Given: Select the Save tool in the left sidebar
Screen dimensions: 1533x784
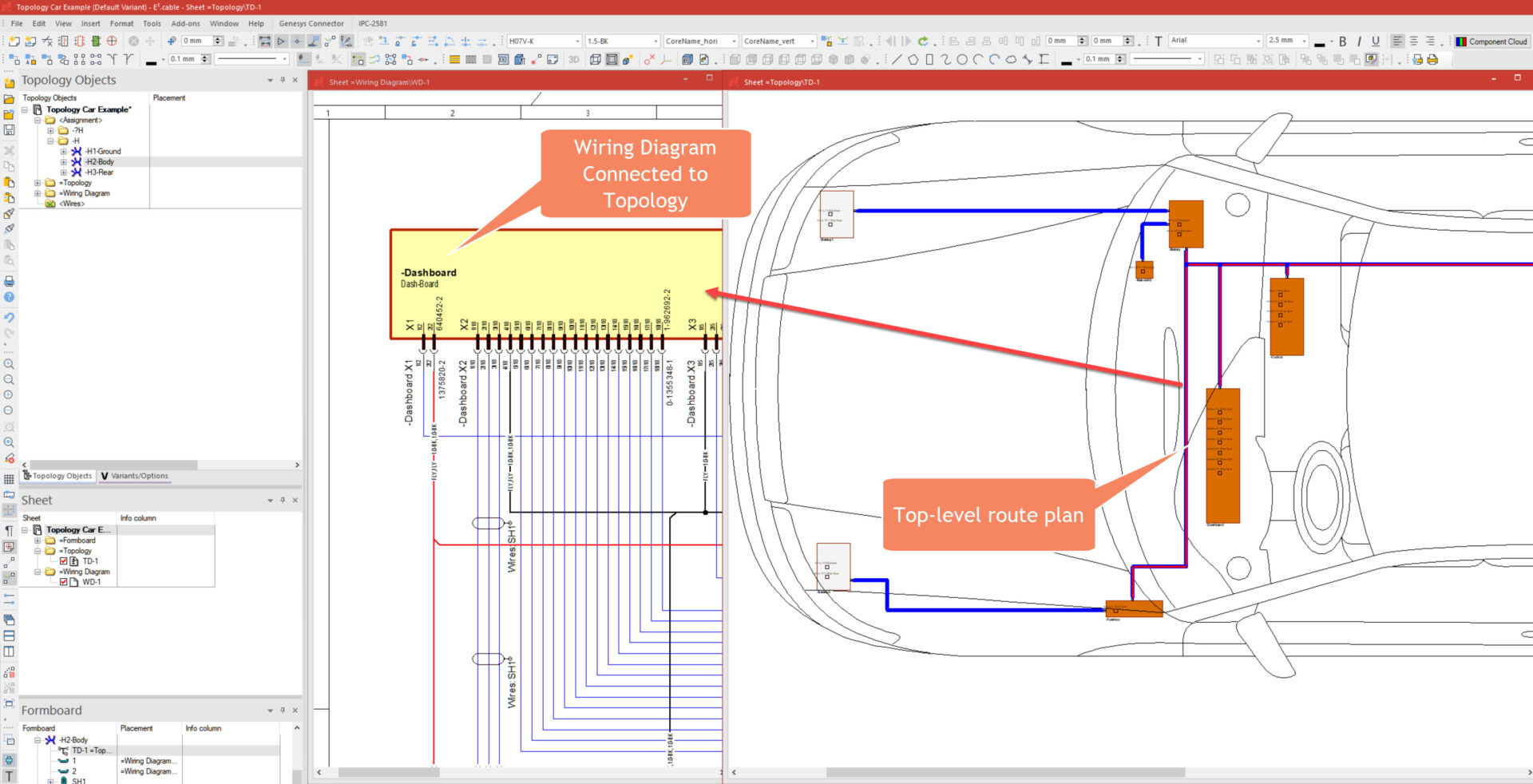Looking at the screenshot, I should click(x=9, y=129).
